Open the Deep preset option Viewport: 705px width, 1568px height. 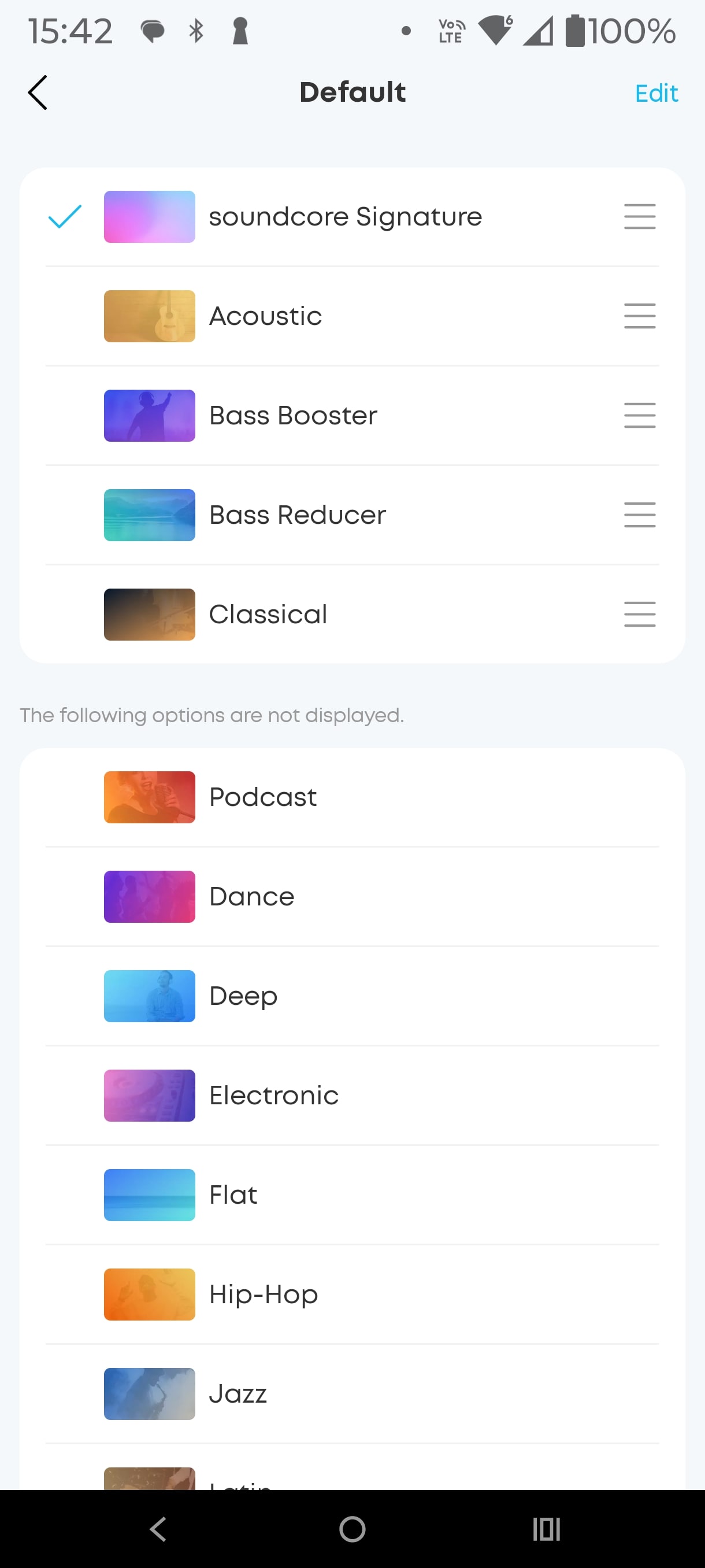tap(243, 996)
